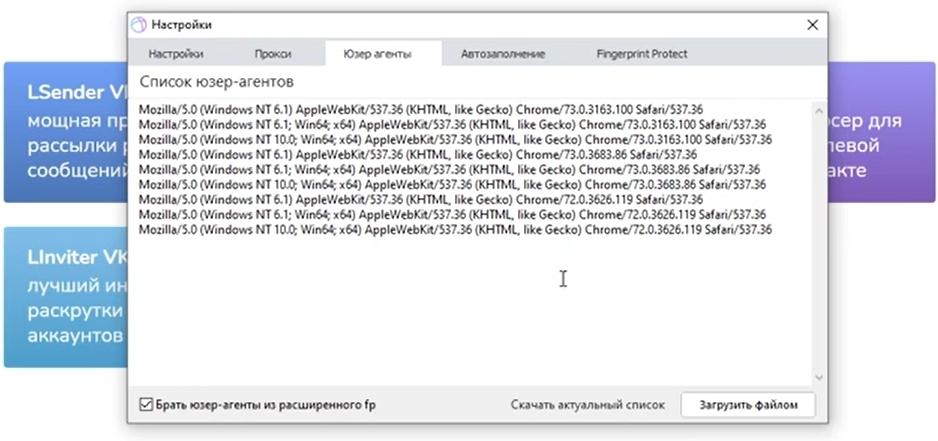The image size is (938, 441).
Task: Select the Юзер агенты tab
Action: [x=377, y=54]
